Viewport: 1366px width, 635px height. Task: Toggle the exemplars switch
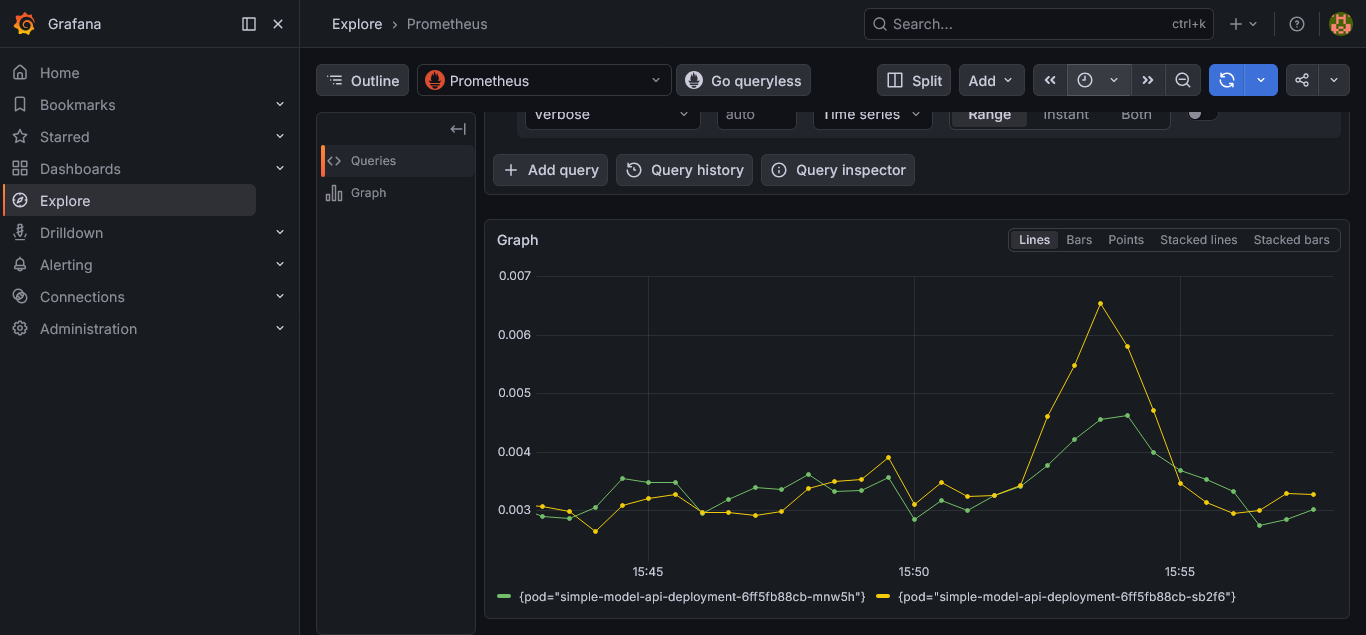click(x=1202, y=114)
